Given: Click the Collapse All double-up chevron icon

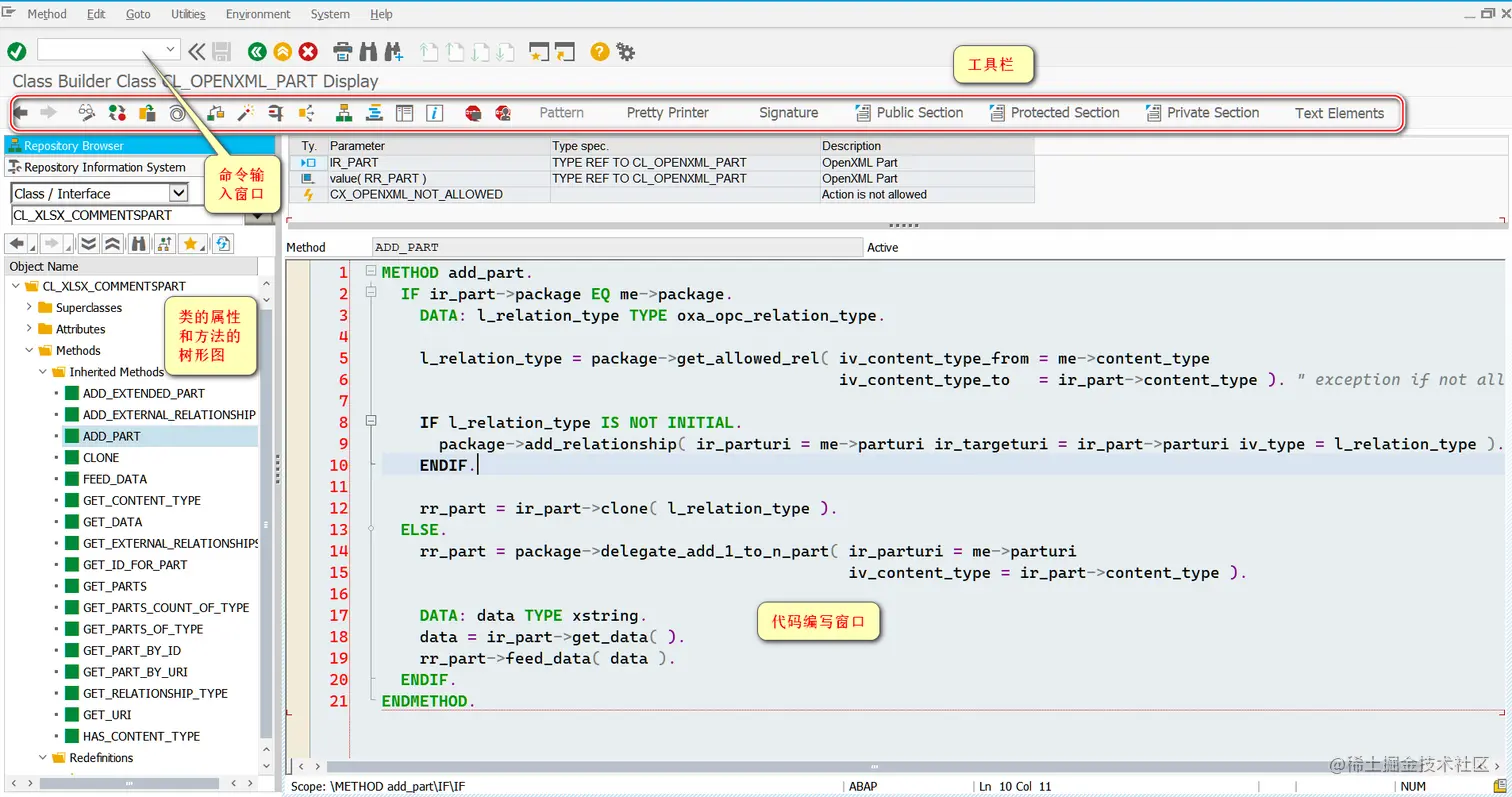Looking at the screenshot, I should pyautogui.click(x=113, y=243).
